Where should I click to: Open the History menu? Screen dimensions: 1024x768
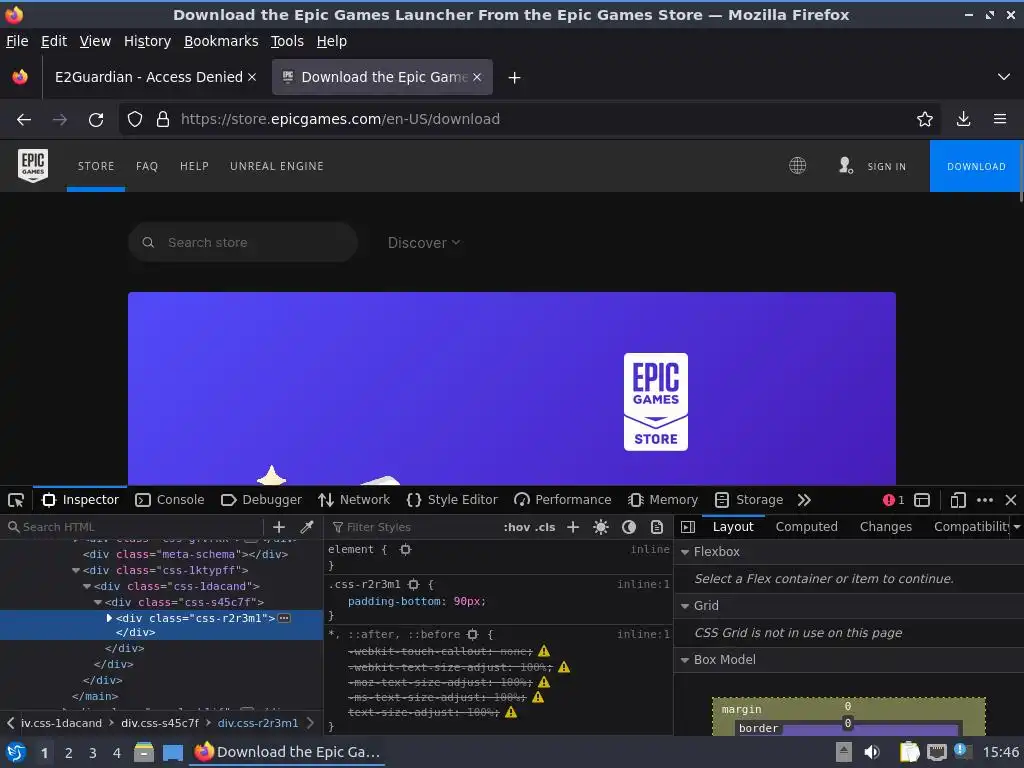pos(148,41)
